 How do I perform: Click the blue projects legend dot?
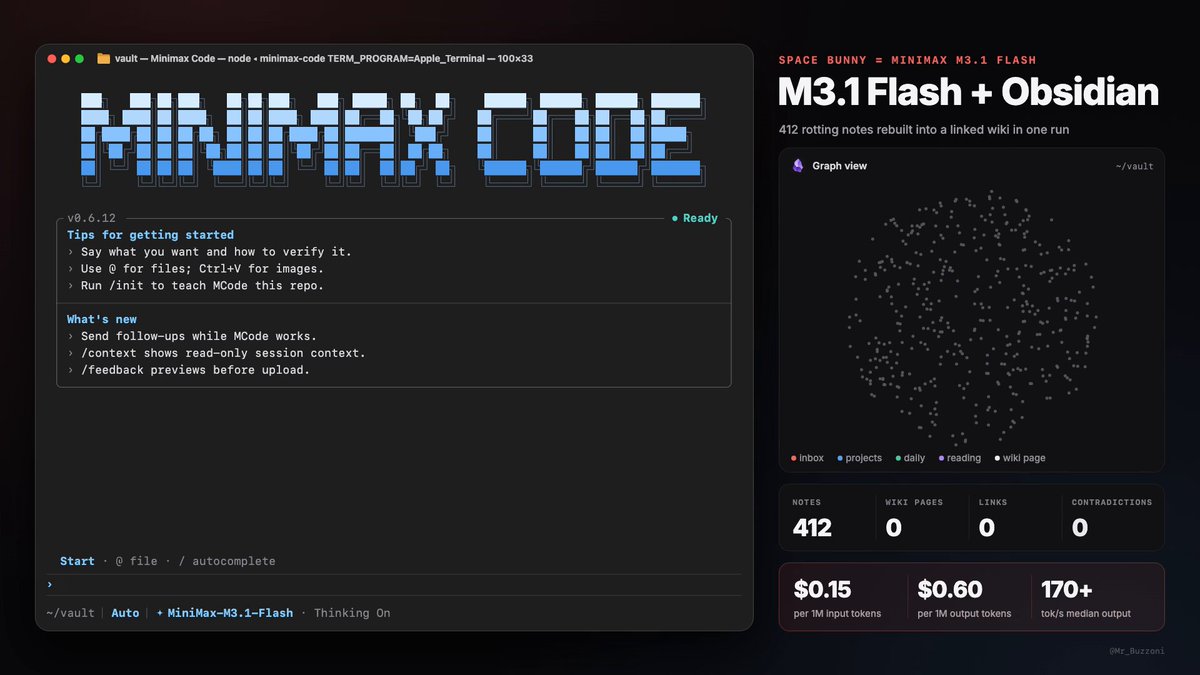coord(840,458)
